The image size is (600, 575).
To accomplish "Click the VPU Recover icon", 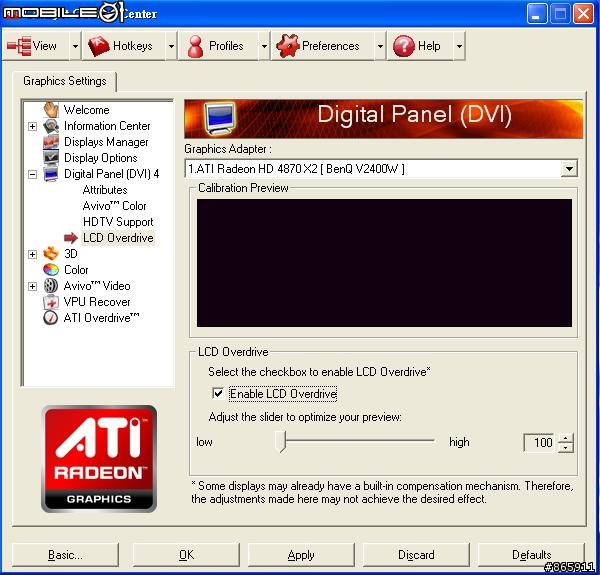I will (x=51, y=302).
